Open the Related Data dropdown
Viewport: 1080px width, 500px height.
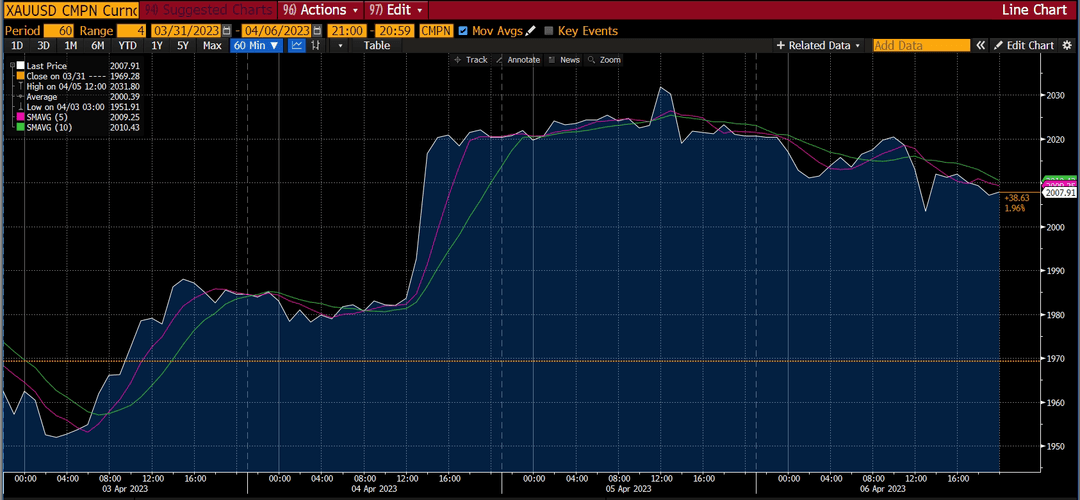(818, 45)
